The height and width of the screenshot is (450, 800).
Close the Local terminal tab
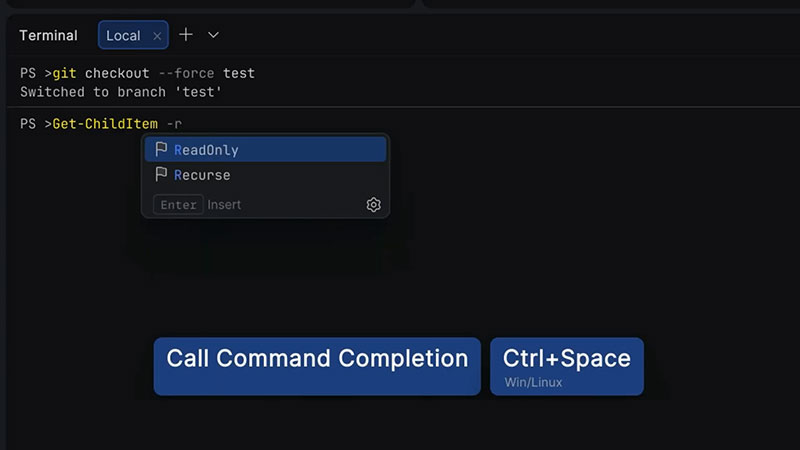pos(157,36)
